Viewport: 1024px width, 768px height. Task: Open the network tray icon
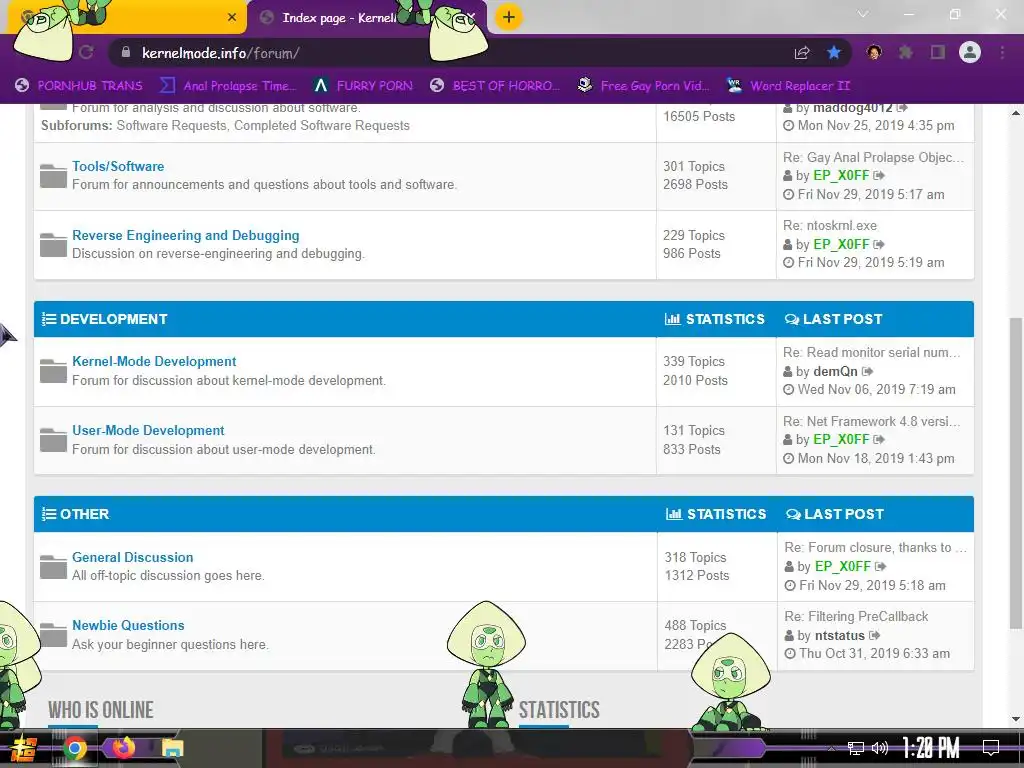pyautogui.click(x=856, y=748)
